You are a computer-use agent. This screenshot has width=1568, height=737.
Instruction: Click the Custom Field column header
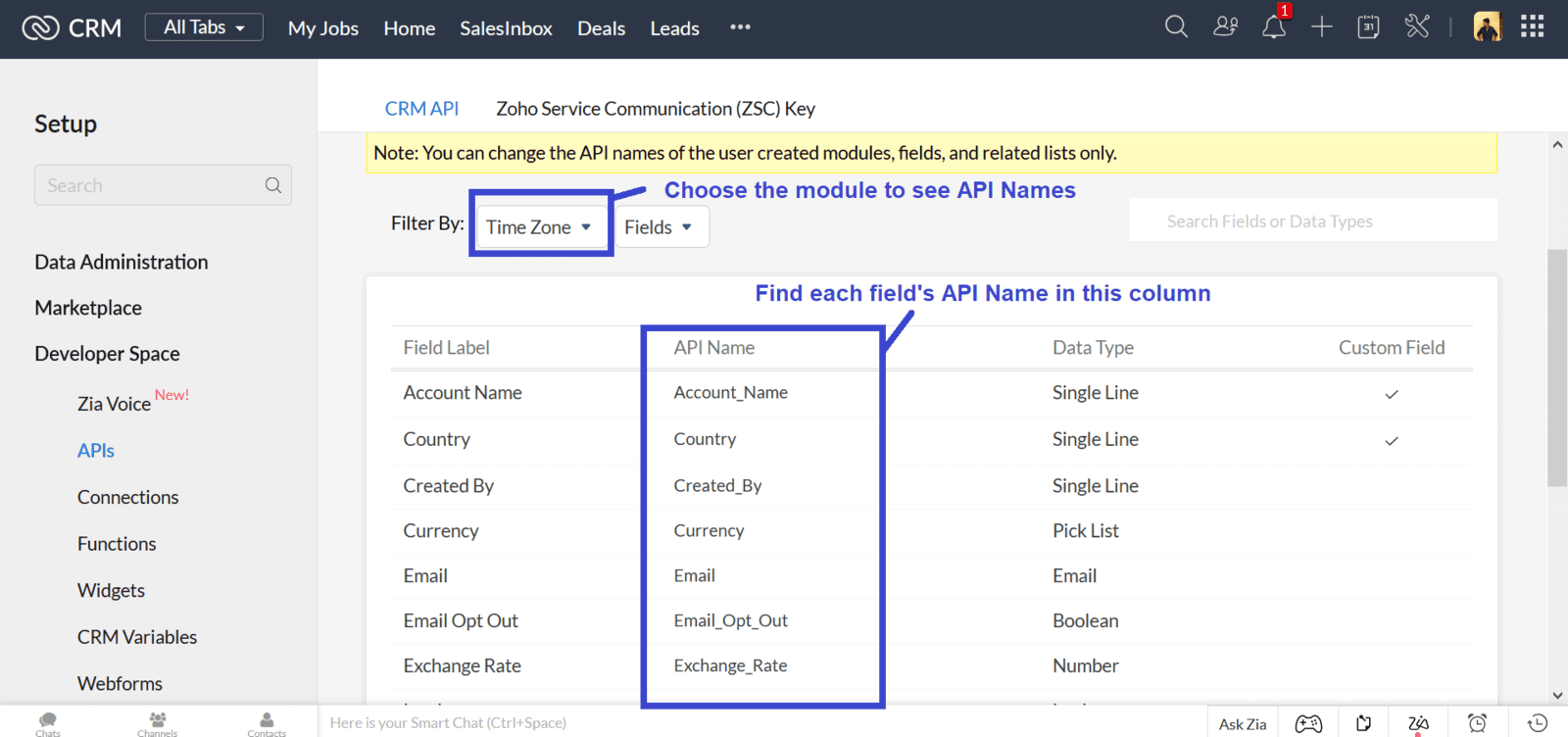point(1392,347)
